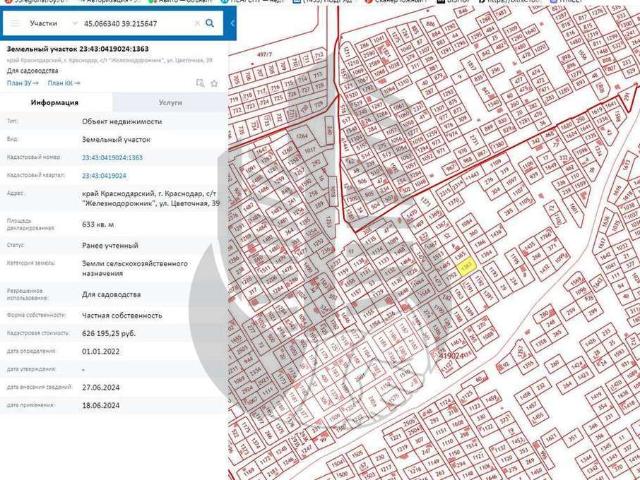Open the План КК link
This screenshot has height=480, width=640.
pos(64,83)
